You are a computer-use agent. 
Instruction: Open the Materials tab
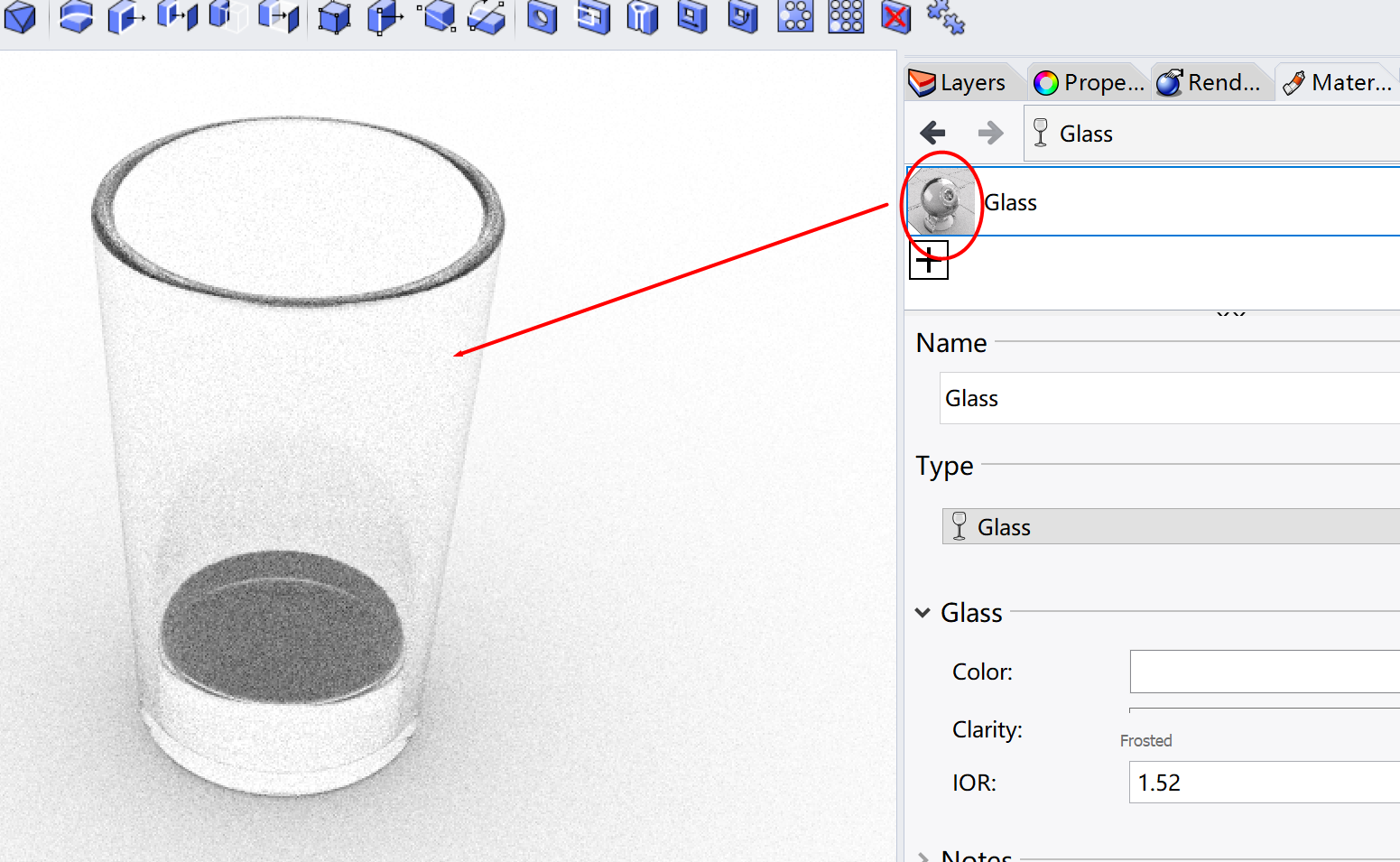1338,82
